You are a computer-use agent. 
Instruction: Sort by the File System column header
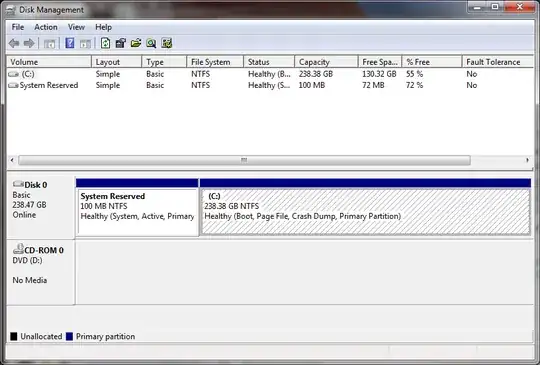[x=215, y=62]
